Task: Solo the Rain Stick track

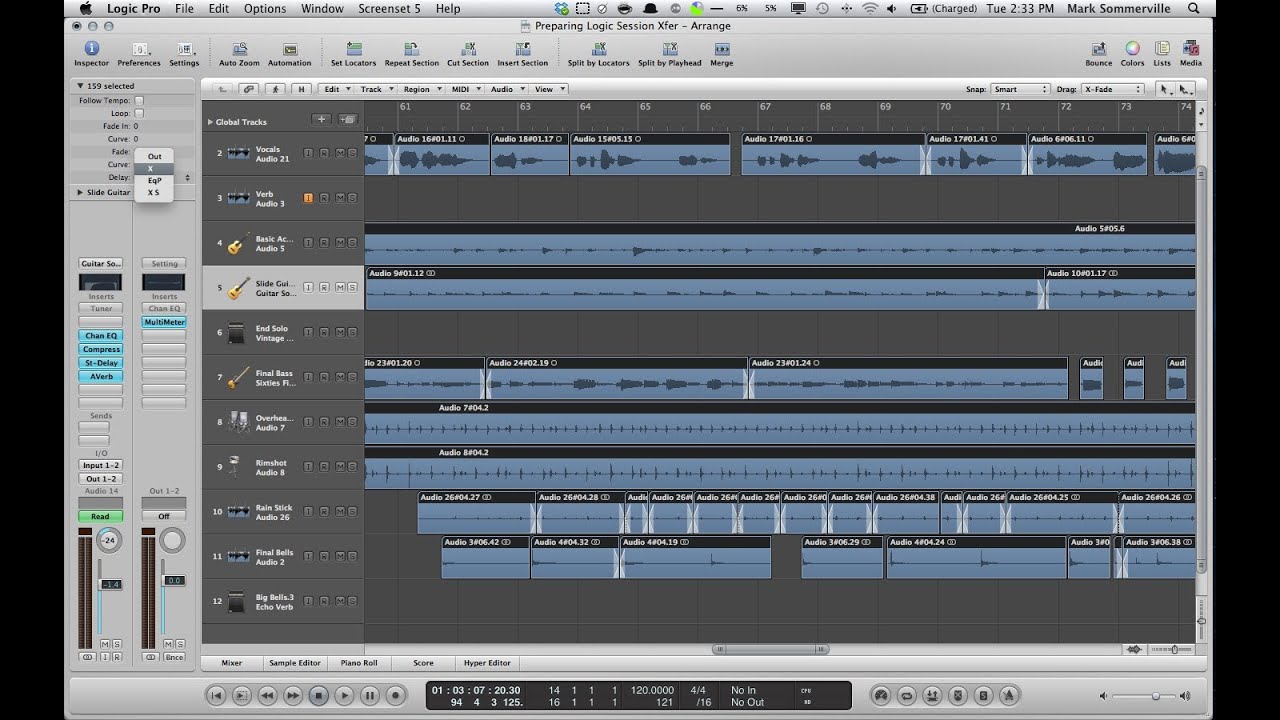Action: (352, 511)
